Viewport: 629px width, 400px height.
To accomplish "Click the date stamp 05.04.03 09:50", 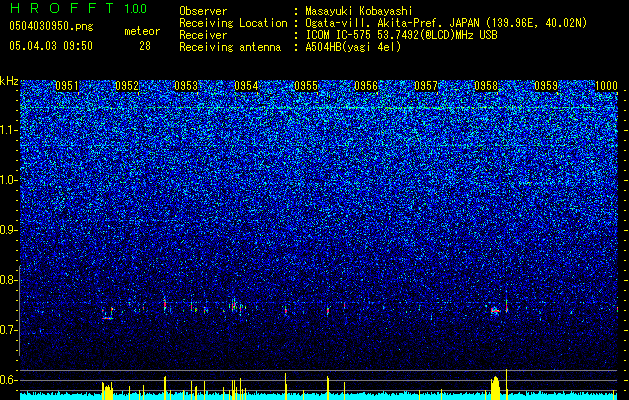I will point(51,46).
